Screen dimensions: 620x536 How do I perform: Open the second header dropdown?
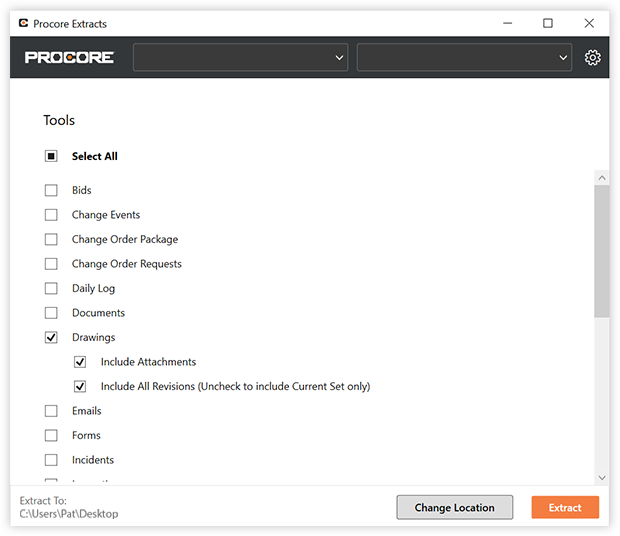[464, 58]
